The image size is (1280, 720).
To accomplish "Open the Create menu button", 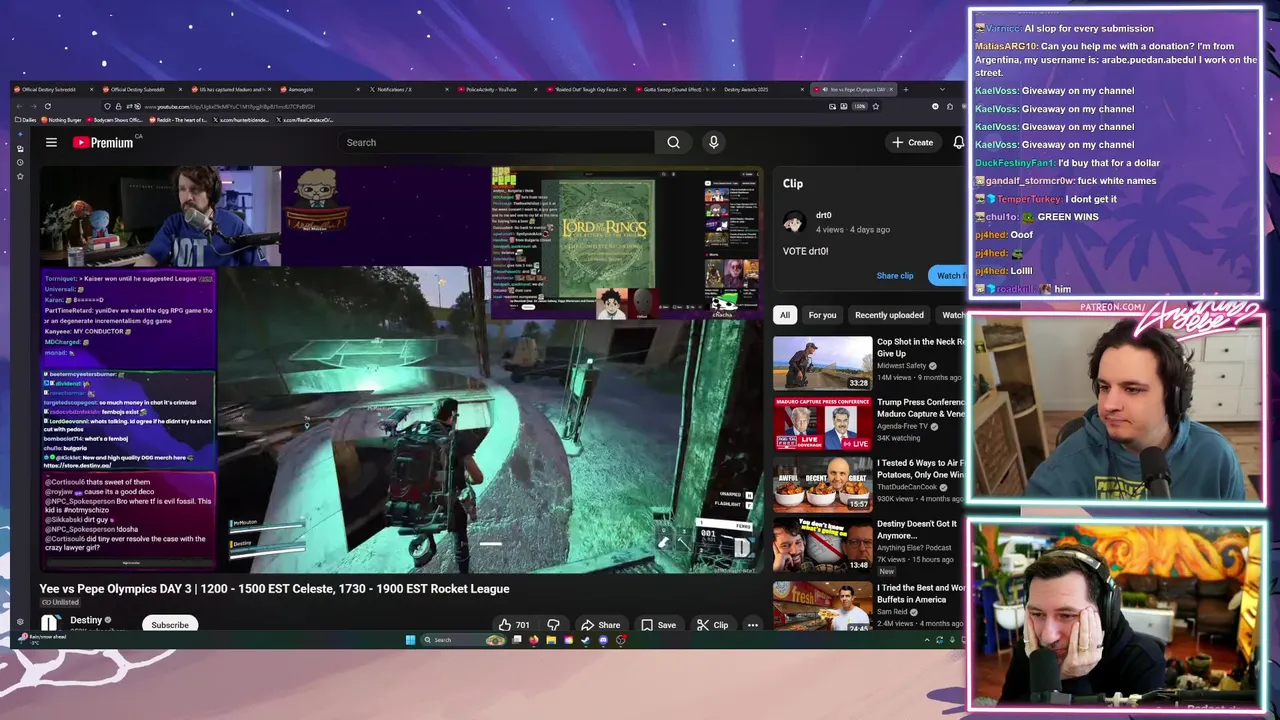I will (913, 142).
